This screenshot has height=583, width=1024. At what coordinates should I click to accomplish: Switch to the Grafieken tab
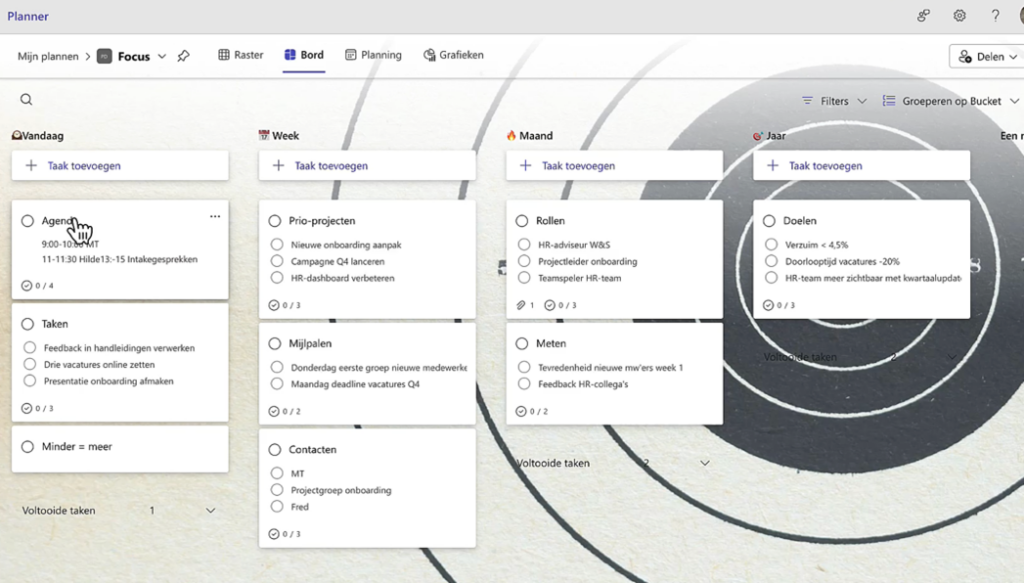click(453, 55)
